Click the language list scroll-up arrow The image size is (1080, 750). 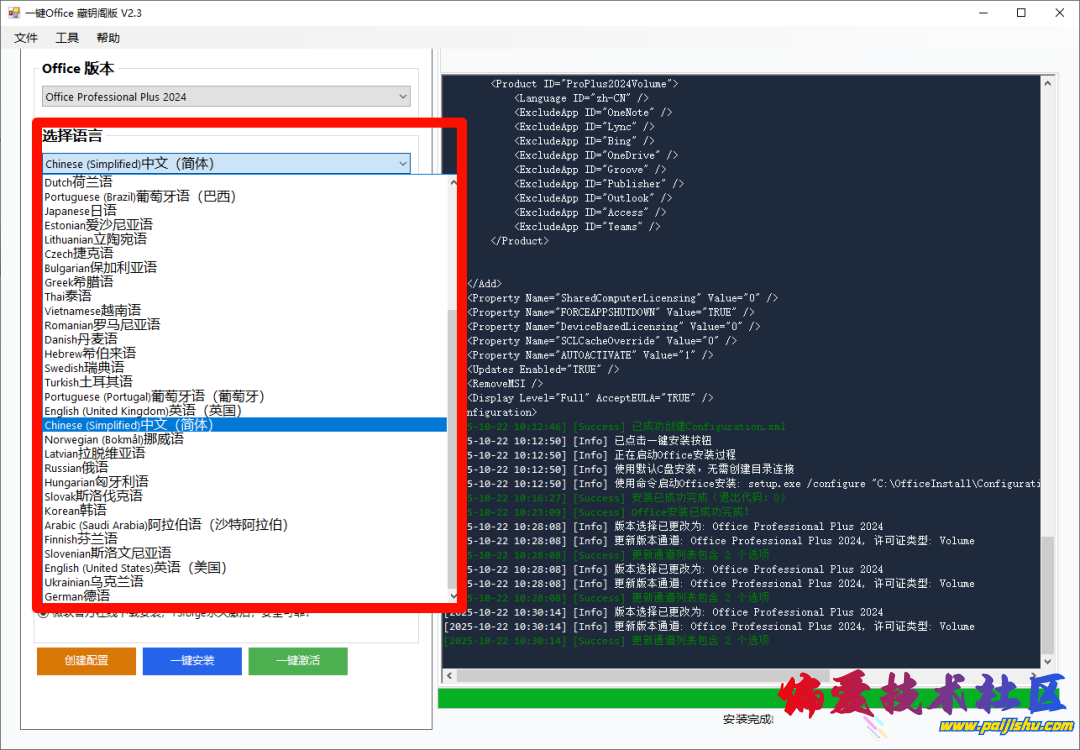click(452, 182)
